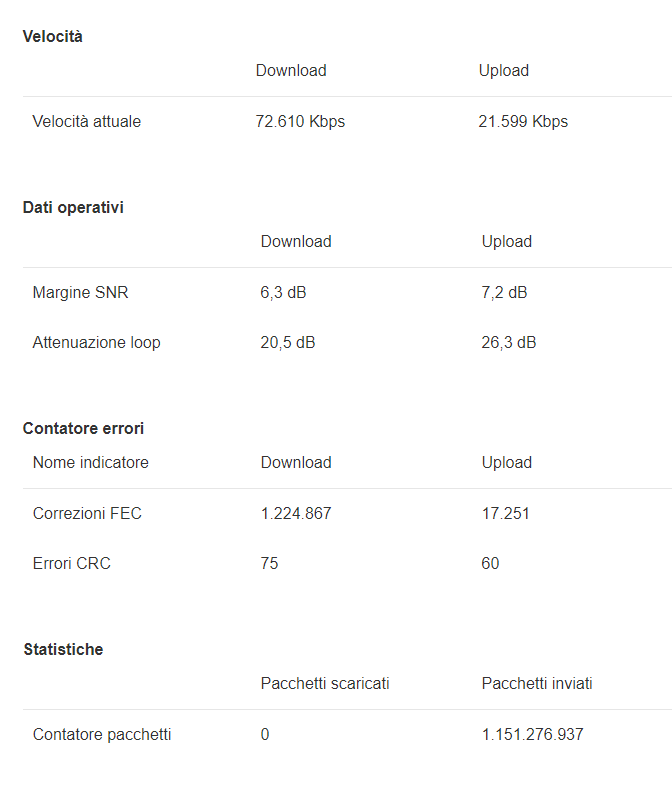Click the Statistiche section heading
Viewport: 672px width, 800px height.
pos(63,649)
